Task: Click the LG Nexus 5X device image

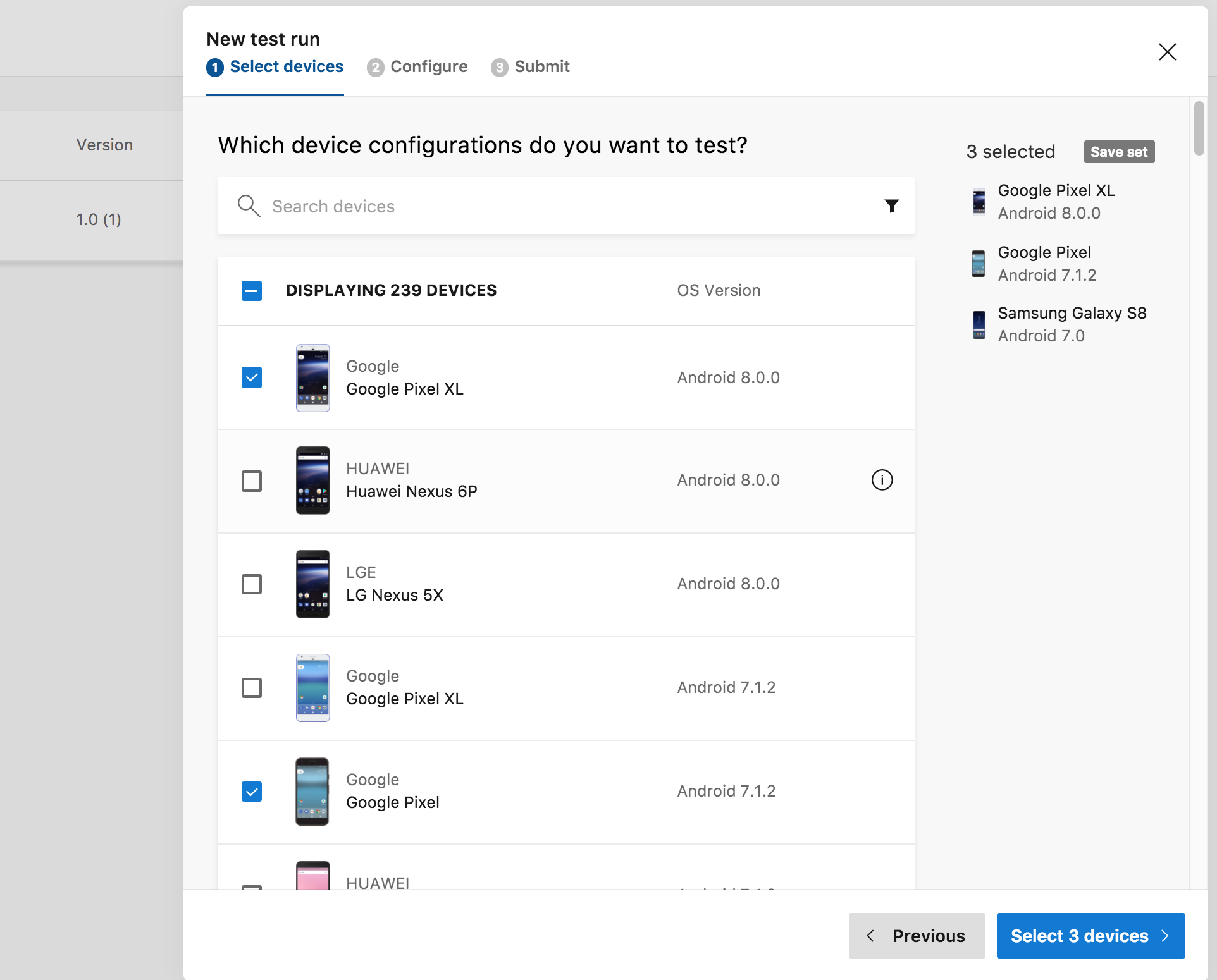Action: pyautogui.click(x=312, y=584)
